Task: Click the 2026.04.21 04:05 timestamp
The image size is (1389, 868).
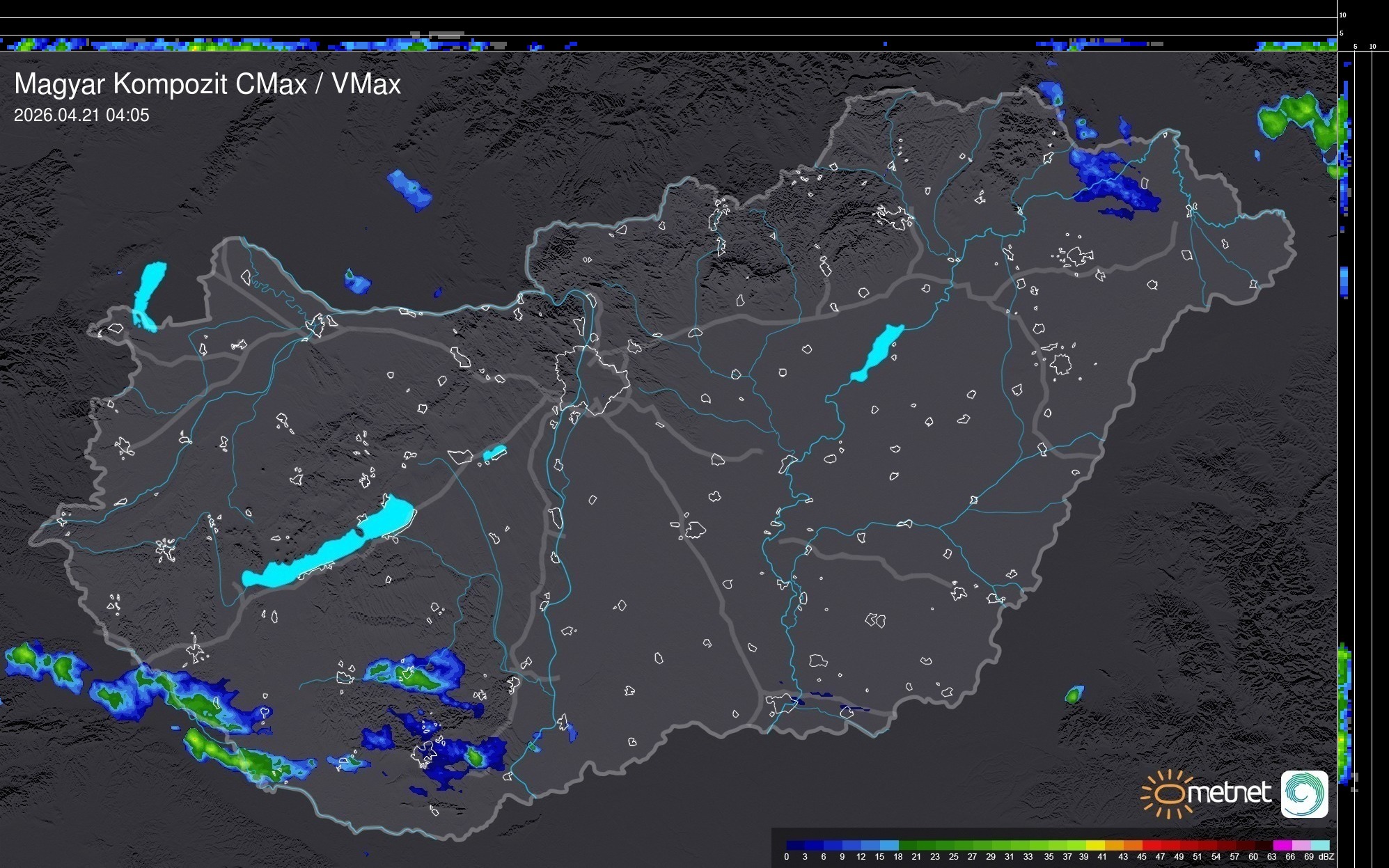Action: (x=81, y=115)
